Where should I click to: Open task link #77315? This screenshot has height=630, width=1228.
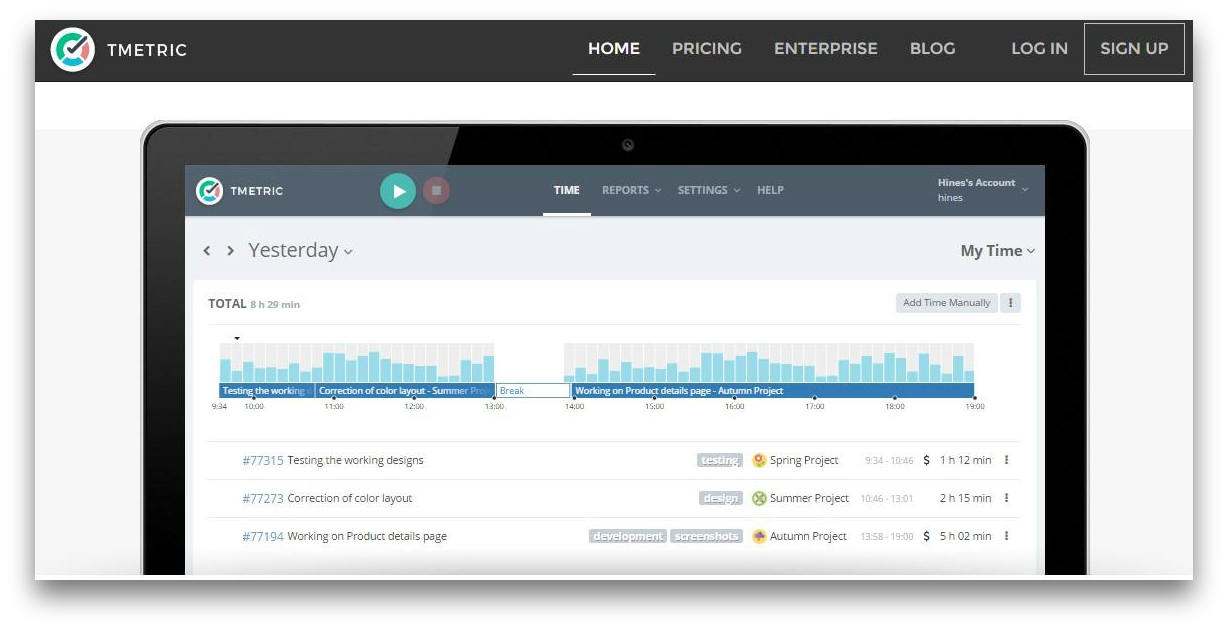262,460
